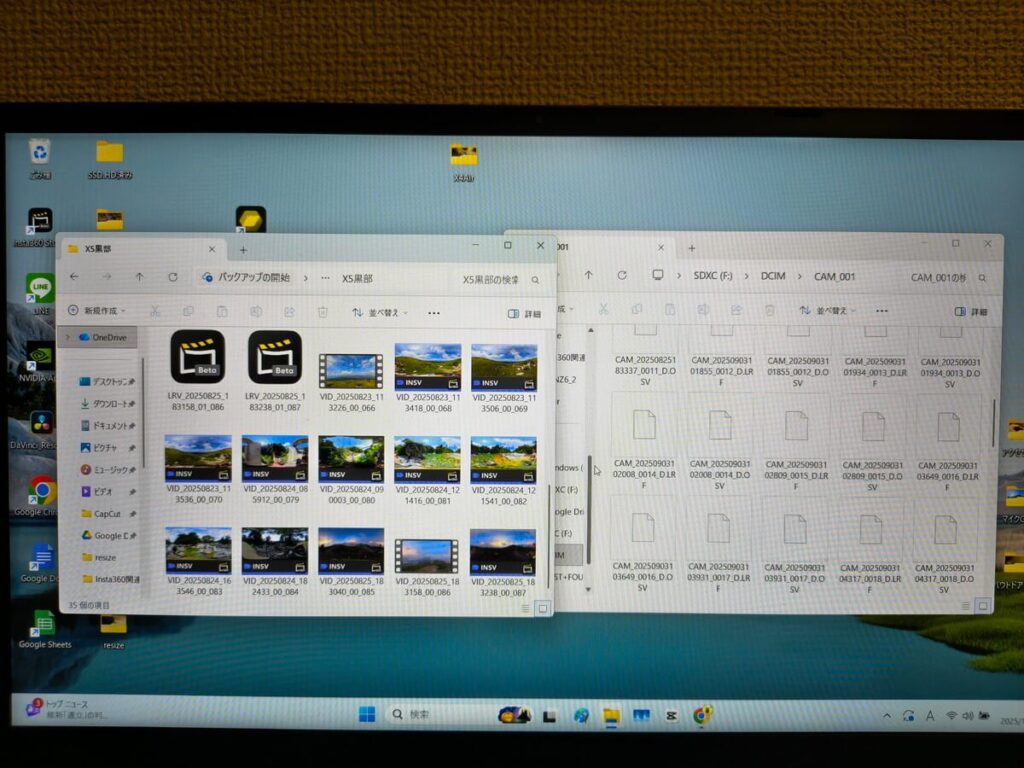Screen dimensions: 1024x768
Task: Open the Google Sheets desktop icon
Action: click(x=44, y=623)
